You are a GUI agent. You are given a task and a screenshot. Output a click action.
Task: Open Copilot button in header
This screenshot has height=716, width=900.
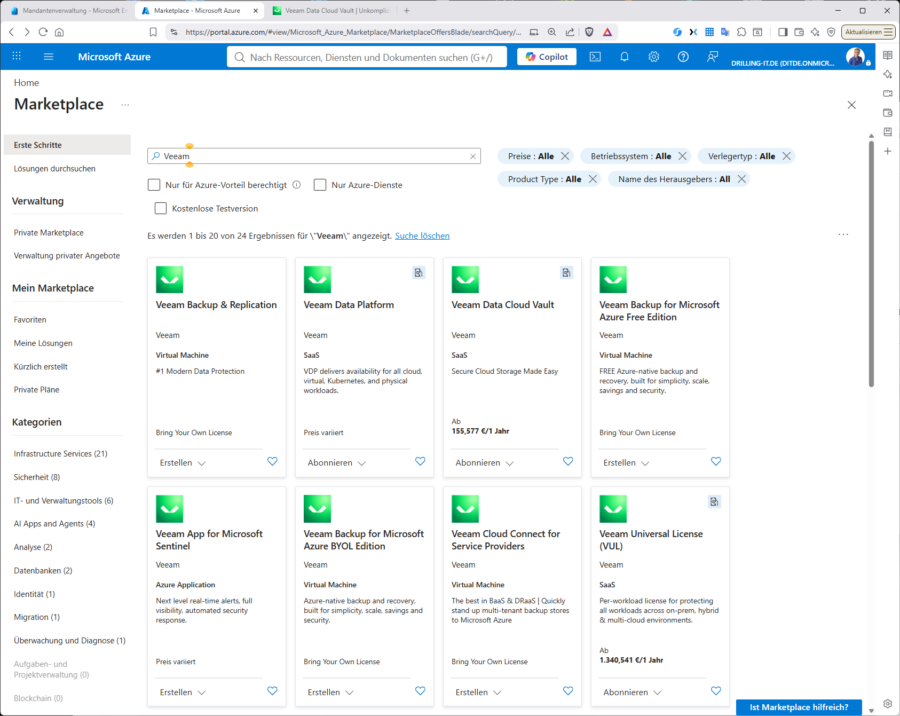(546, 56)
